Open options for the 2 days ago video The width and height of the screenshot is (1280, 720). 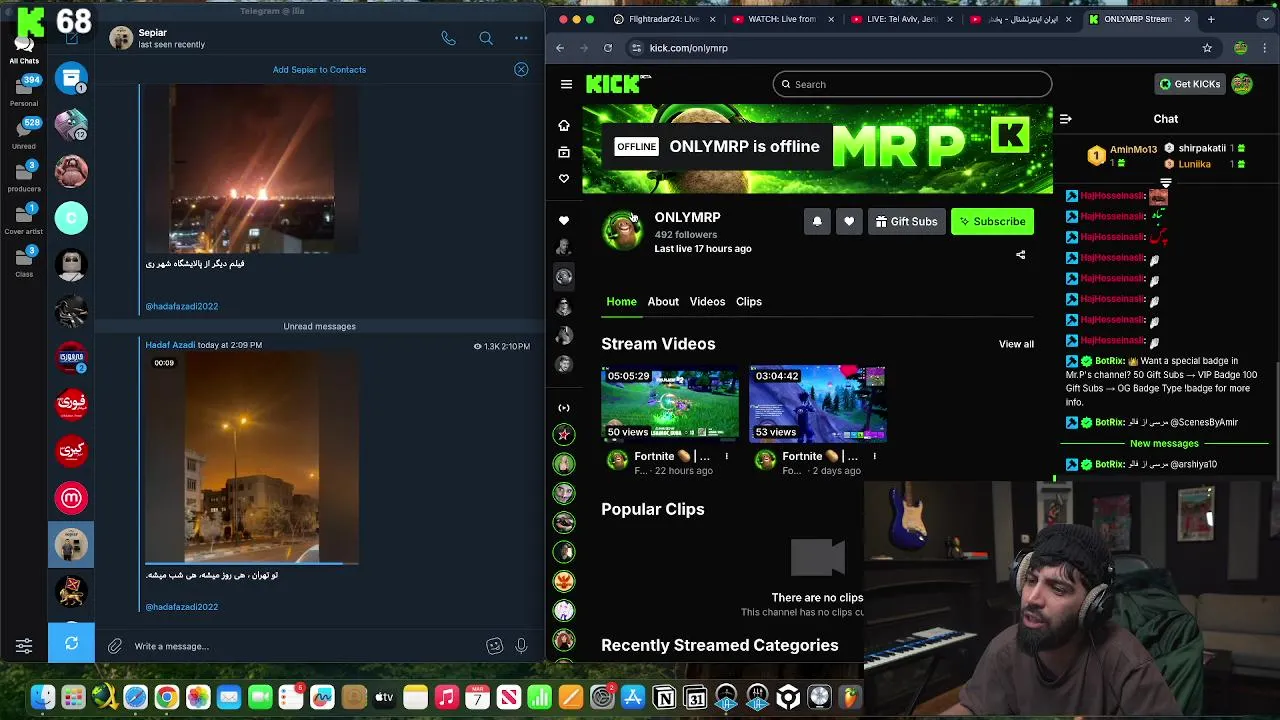tap(875, 456)
